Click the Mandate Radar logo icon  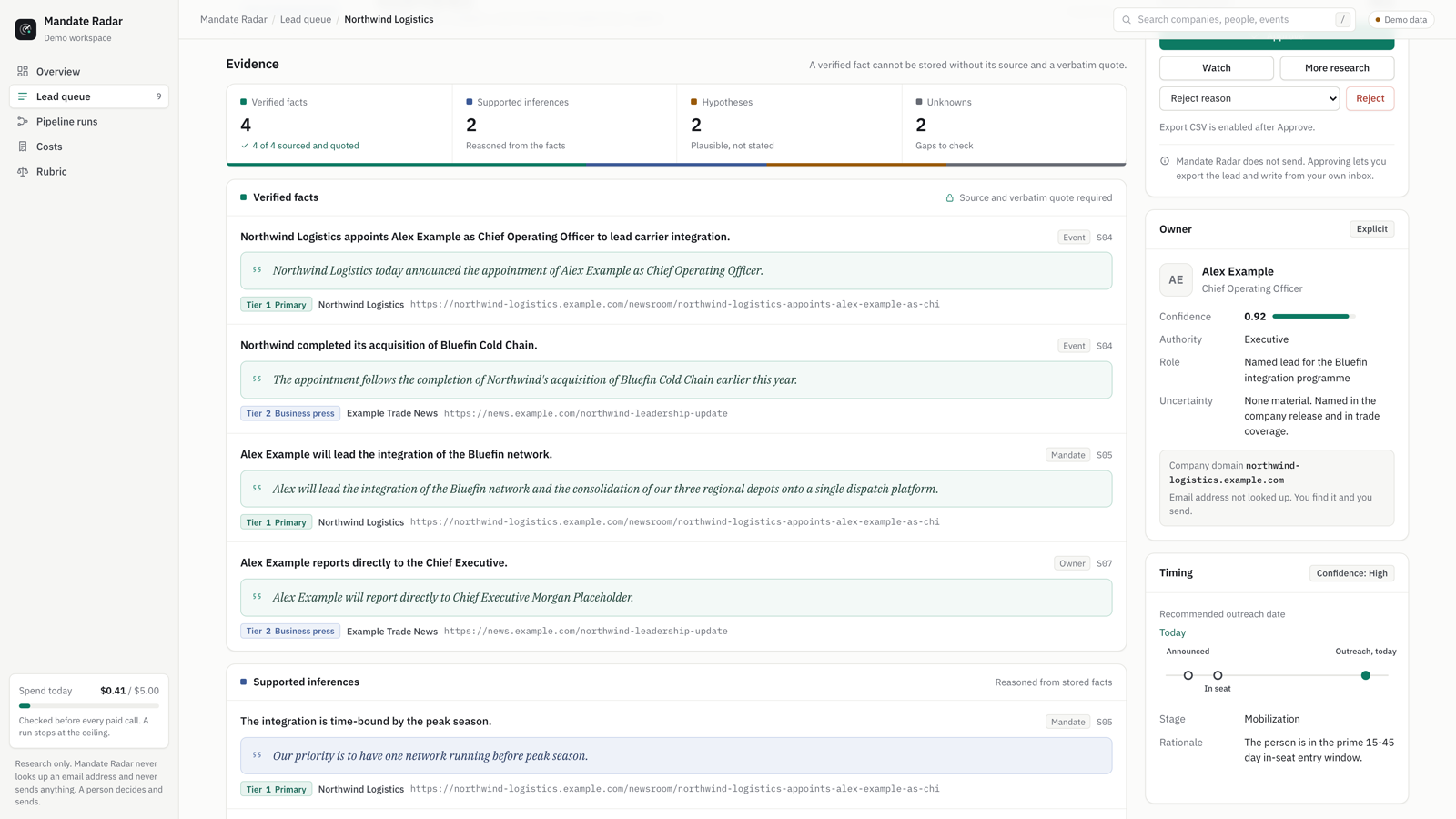pyautogui.click(x=25, y=29)
